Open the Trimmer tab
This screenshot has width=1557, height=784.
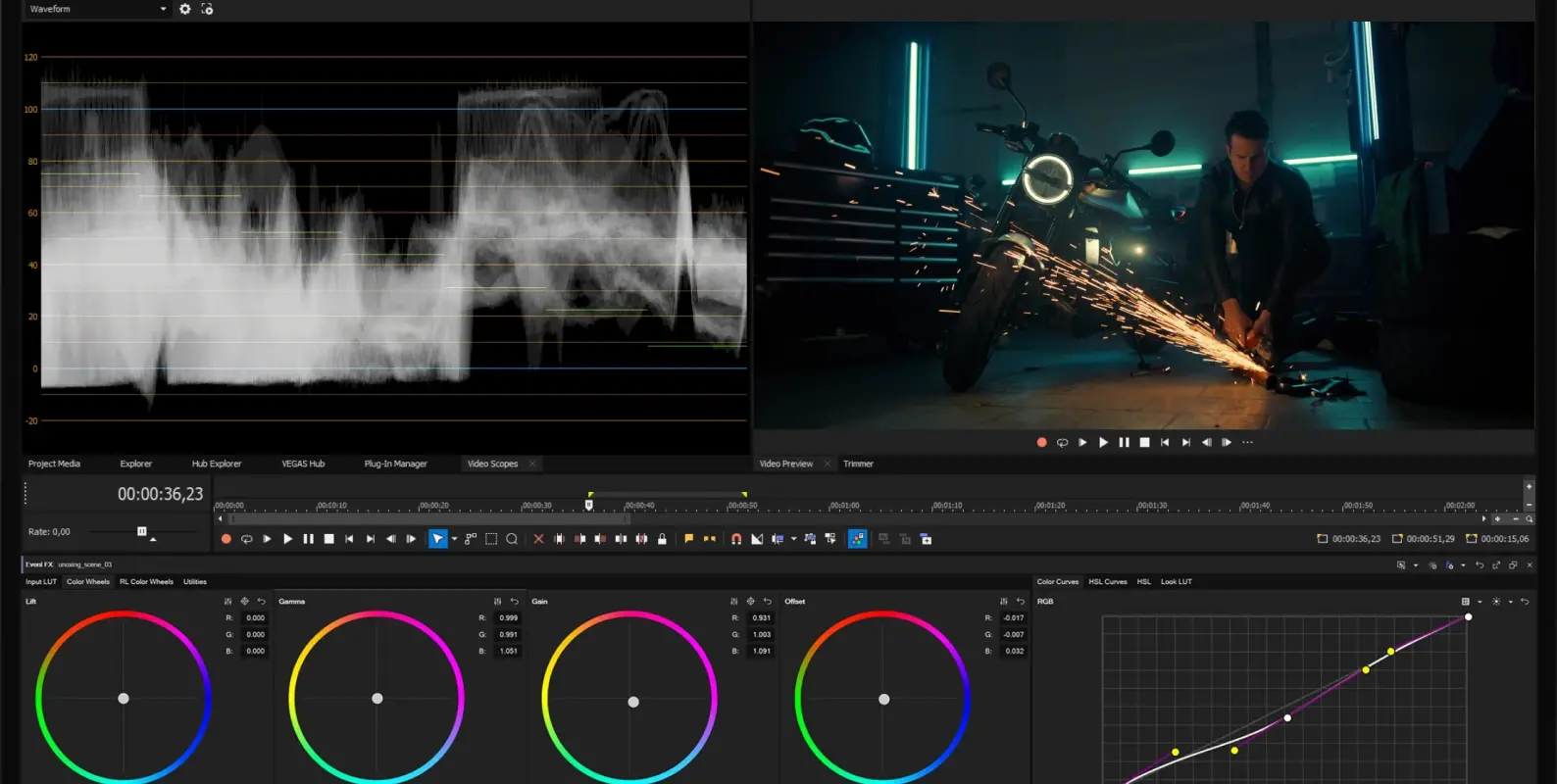[x=858, y=464]
